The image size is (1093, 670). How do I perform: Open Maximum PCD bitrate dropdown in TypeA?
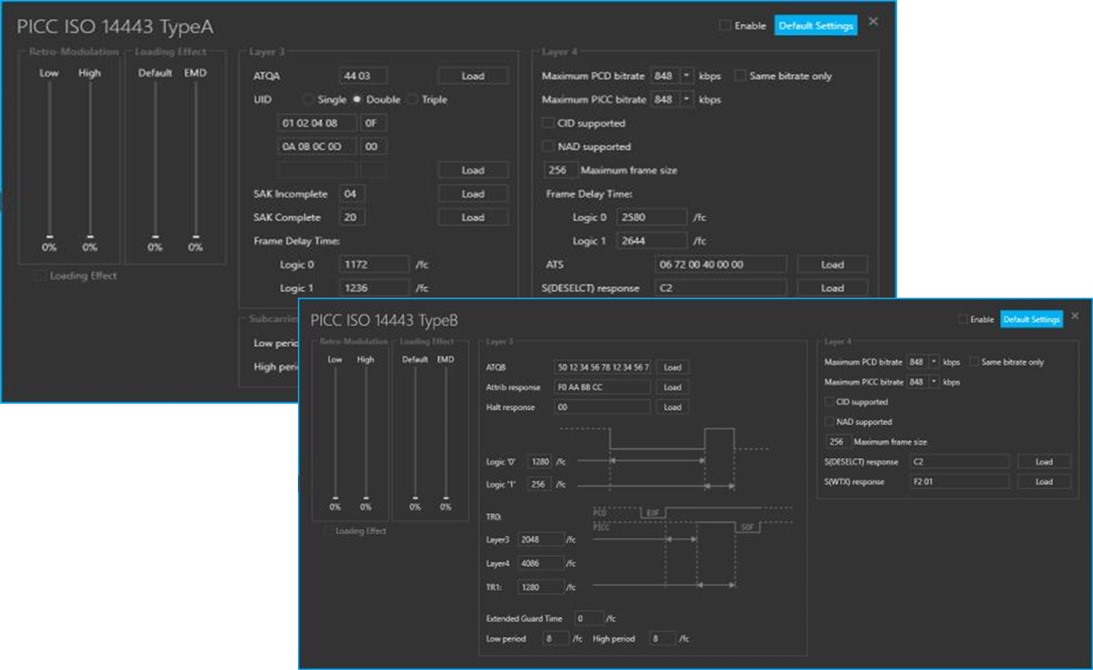click(687, 76)
